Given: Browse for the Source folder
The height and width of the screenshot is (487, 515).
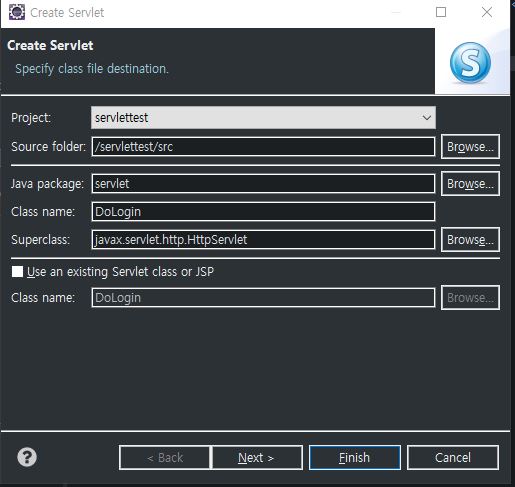Looking at the screenshot, I should 470,147.
